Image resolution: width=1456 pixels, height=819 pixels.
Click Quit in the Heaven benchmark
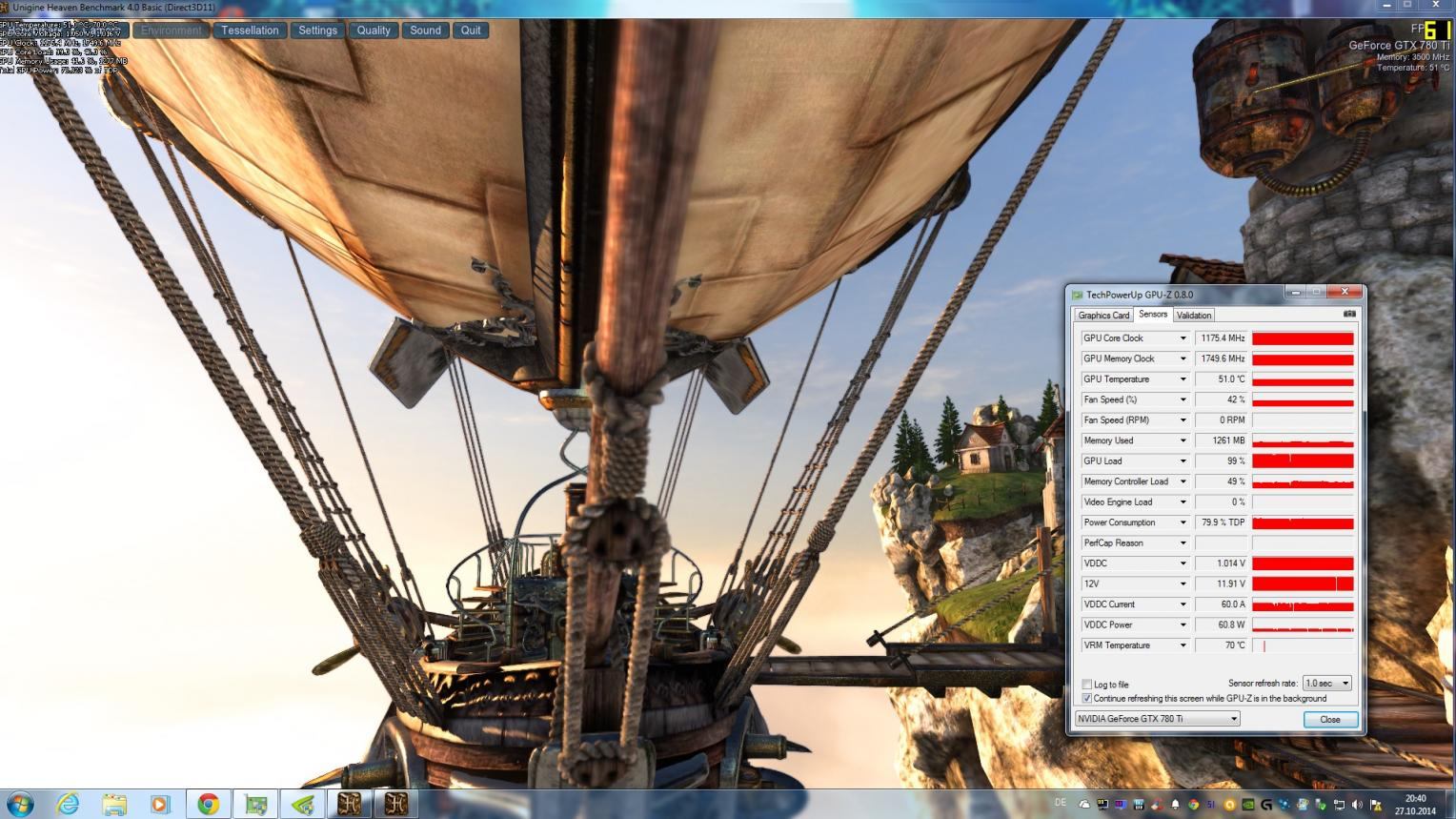coord(471,31)
